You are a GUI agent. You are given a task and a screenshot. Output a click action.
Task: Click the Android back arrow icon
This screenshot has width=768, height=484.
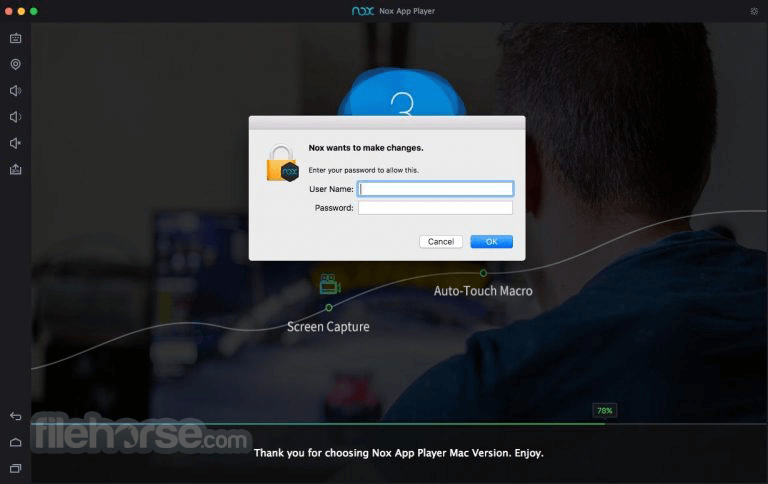pos(16,416)
